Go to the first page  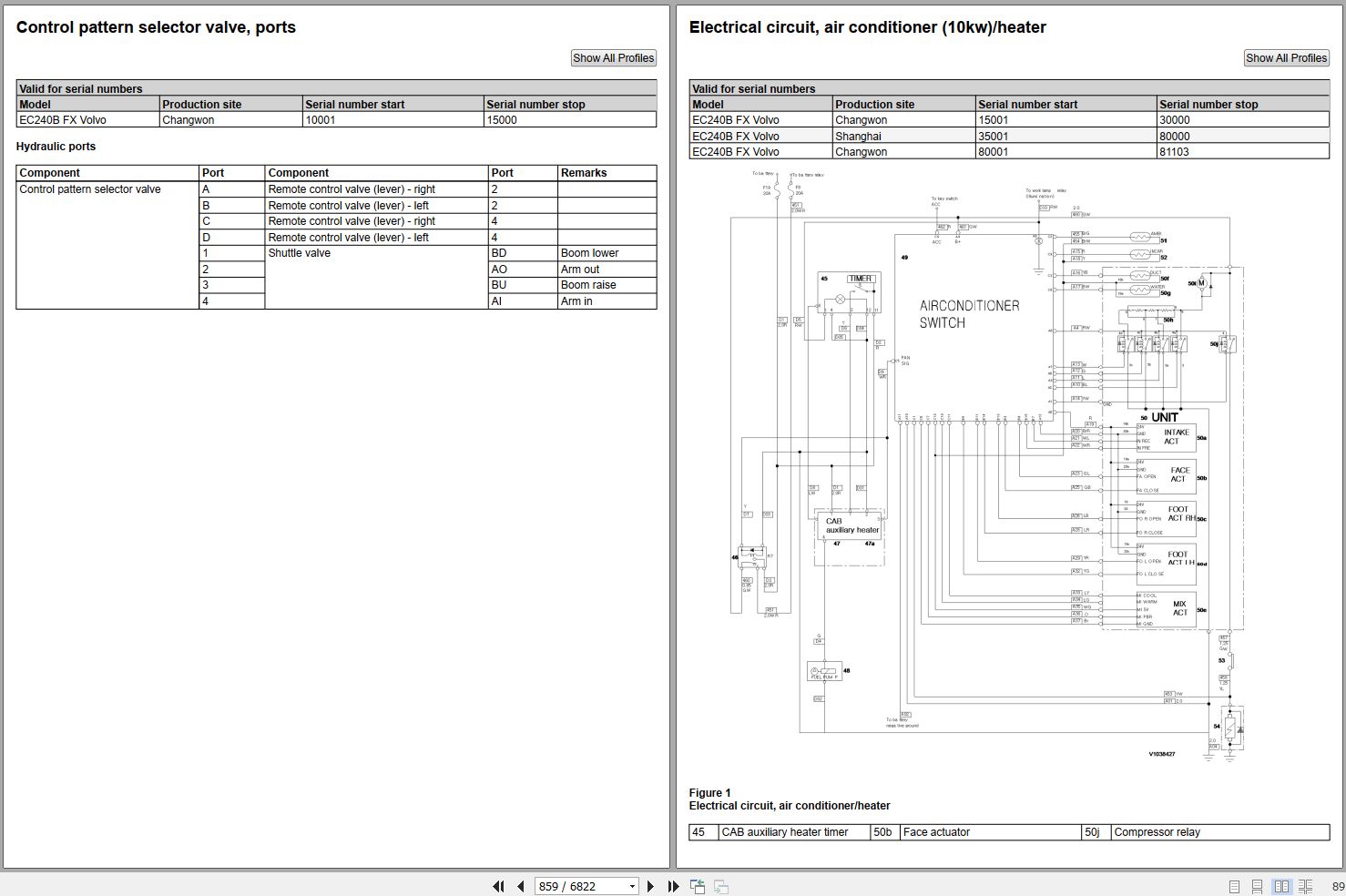[498, 886]
